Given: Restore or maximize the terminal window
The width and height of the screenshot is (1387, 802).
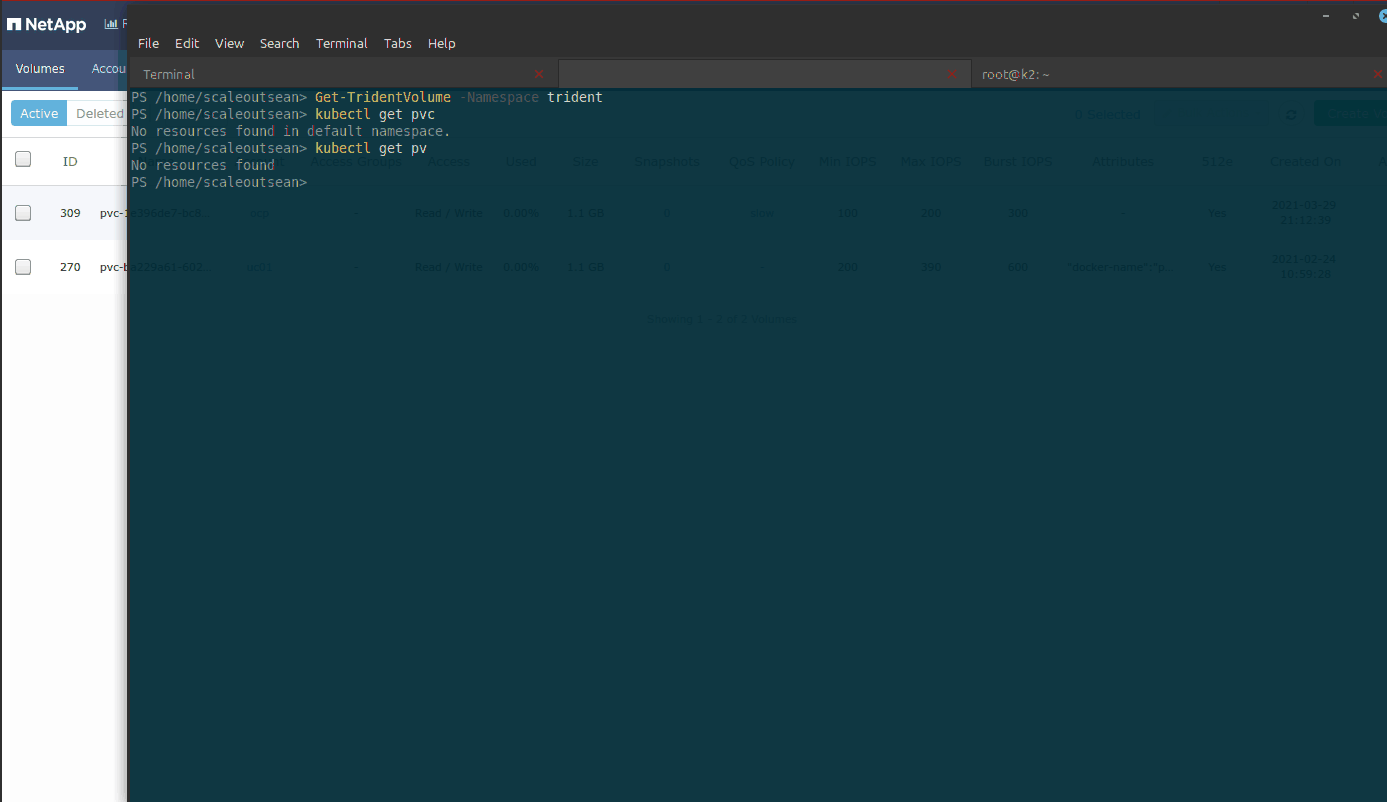Looking at the screenshot, I should point(1356,16).
